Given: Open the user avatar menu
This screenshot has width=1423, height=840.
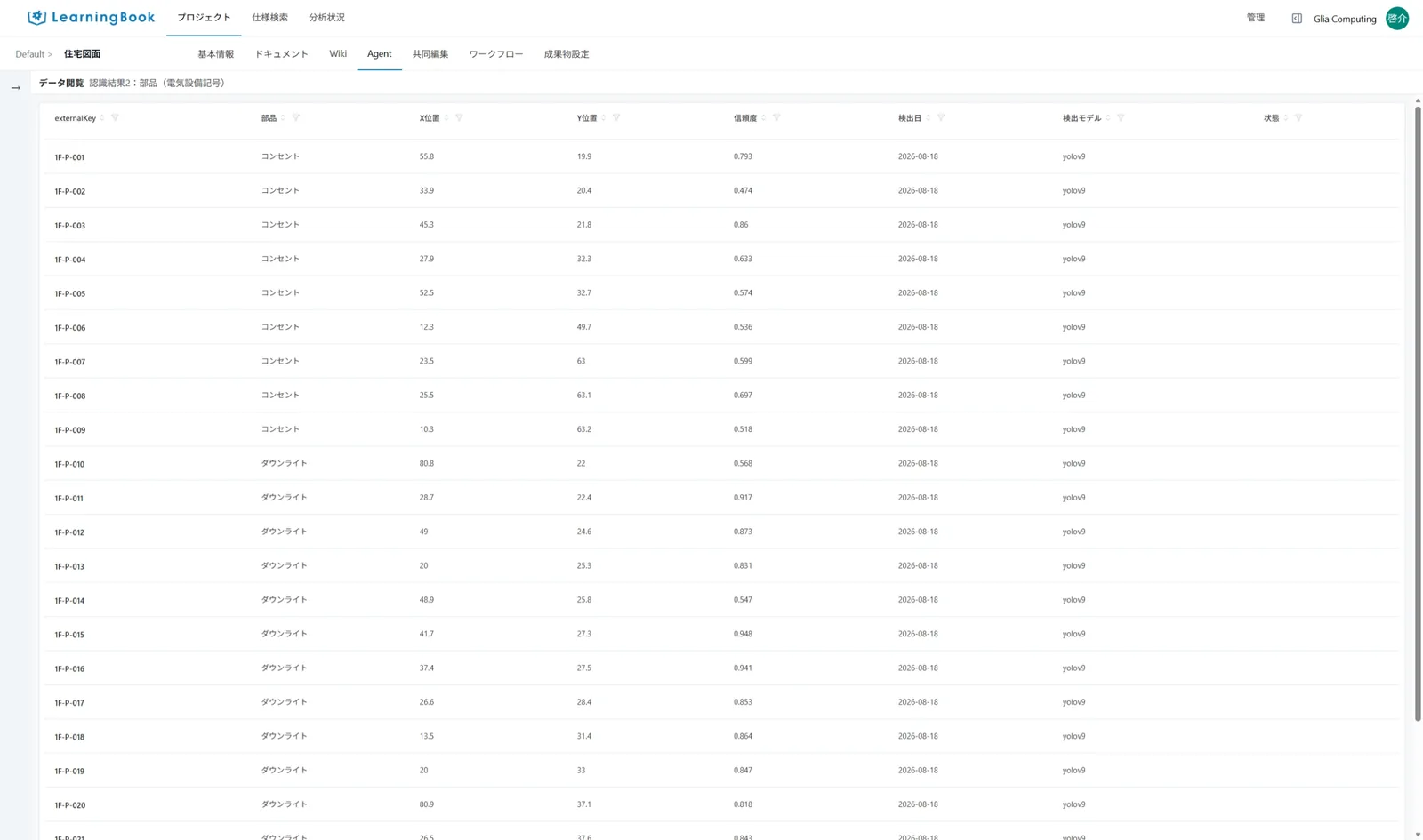Looking at the screenshot, I should [1397, 19].
